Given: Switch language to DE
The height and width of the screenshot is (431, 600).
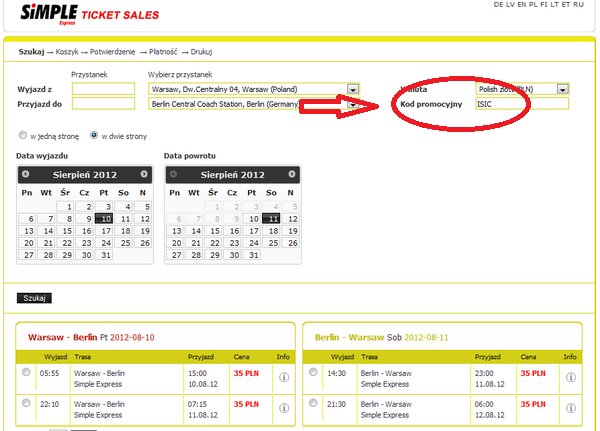Looking at the screenshot, I should [498, 5].
